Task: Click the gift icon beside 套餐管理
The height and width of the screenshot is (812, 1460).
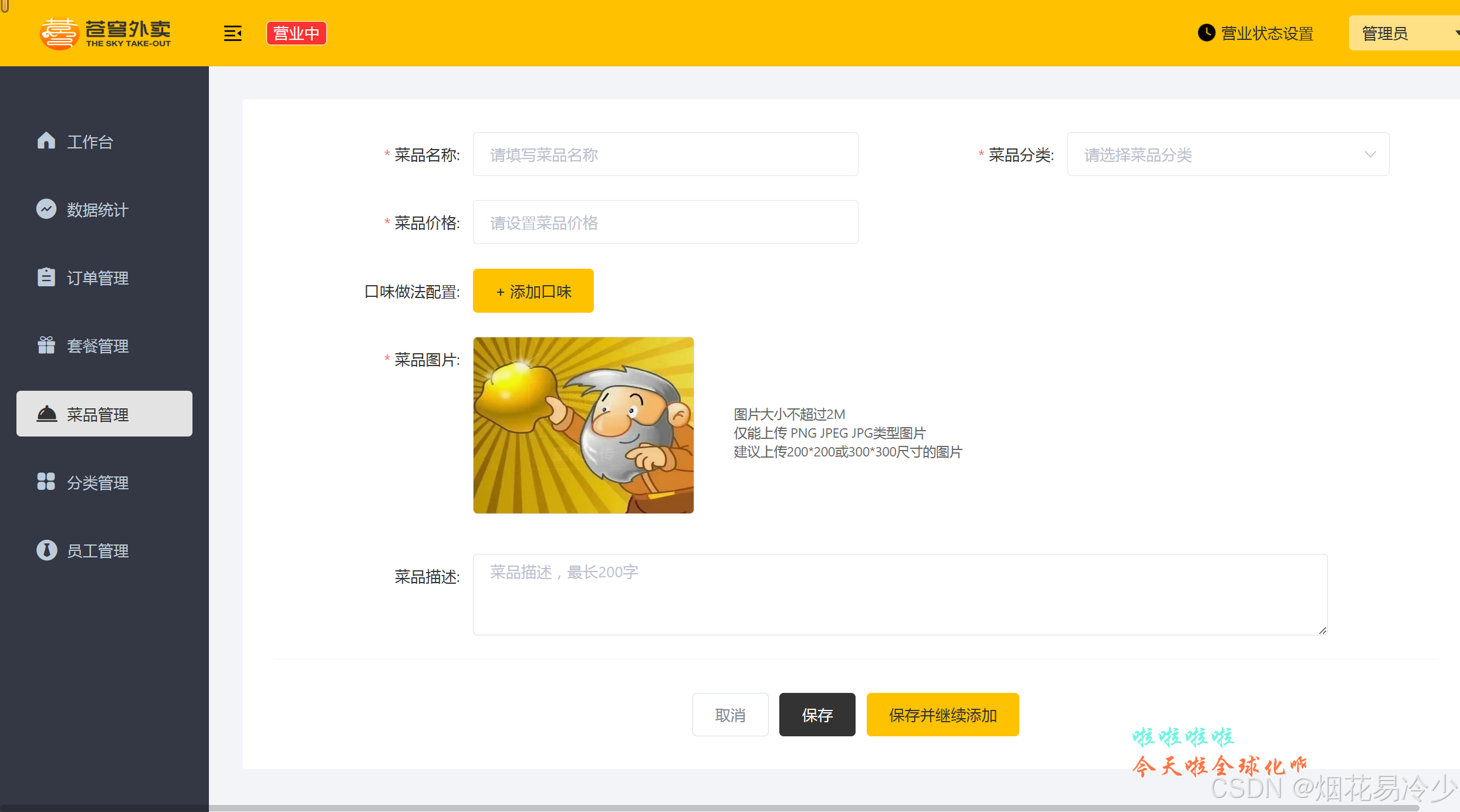Action: pyautogui.click(x=46, y=345)
